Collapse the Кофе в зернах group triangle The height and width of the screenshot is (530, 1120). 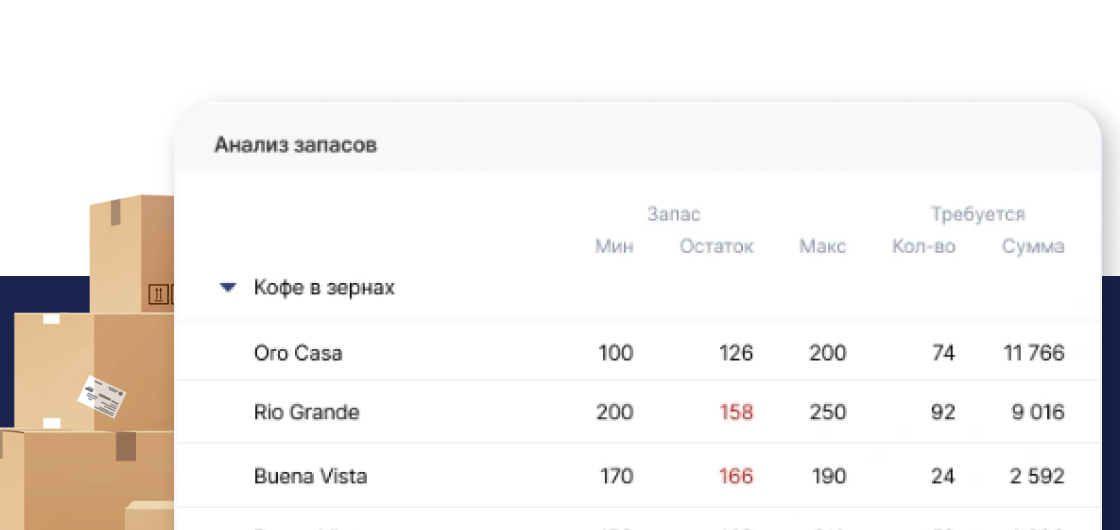228,288
